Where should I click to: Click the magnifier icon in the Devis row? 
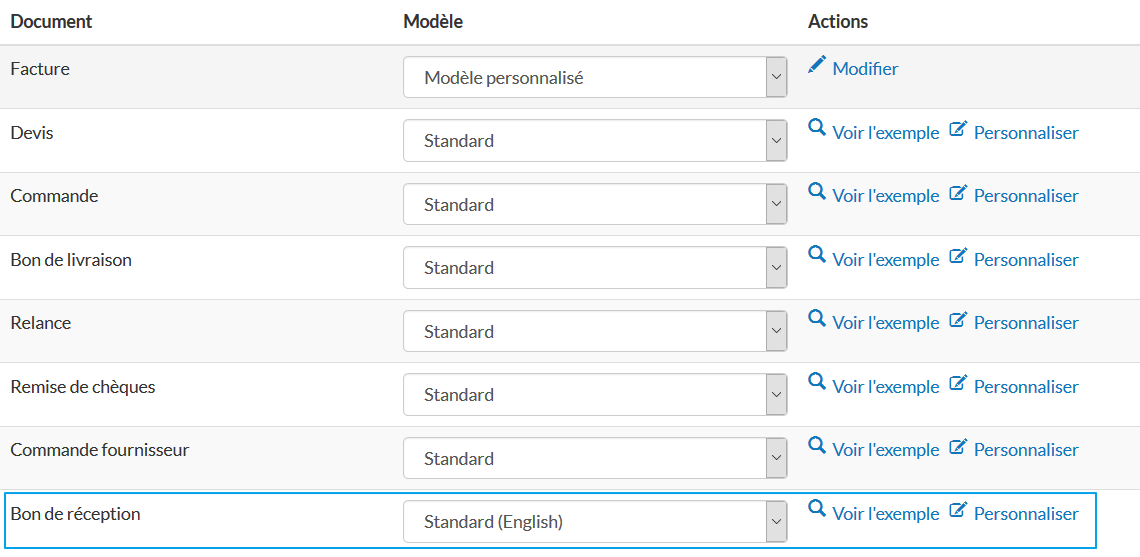[x=817, y=129]
